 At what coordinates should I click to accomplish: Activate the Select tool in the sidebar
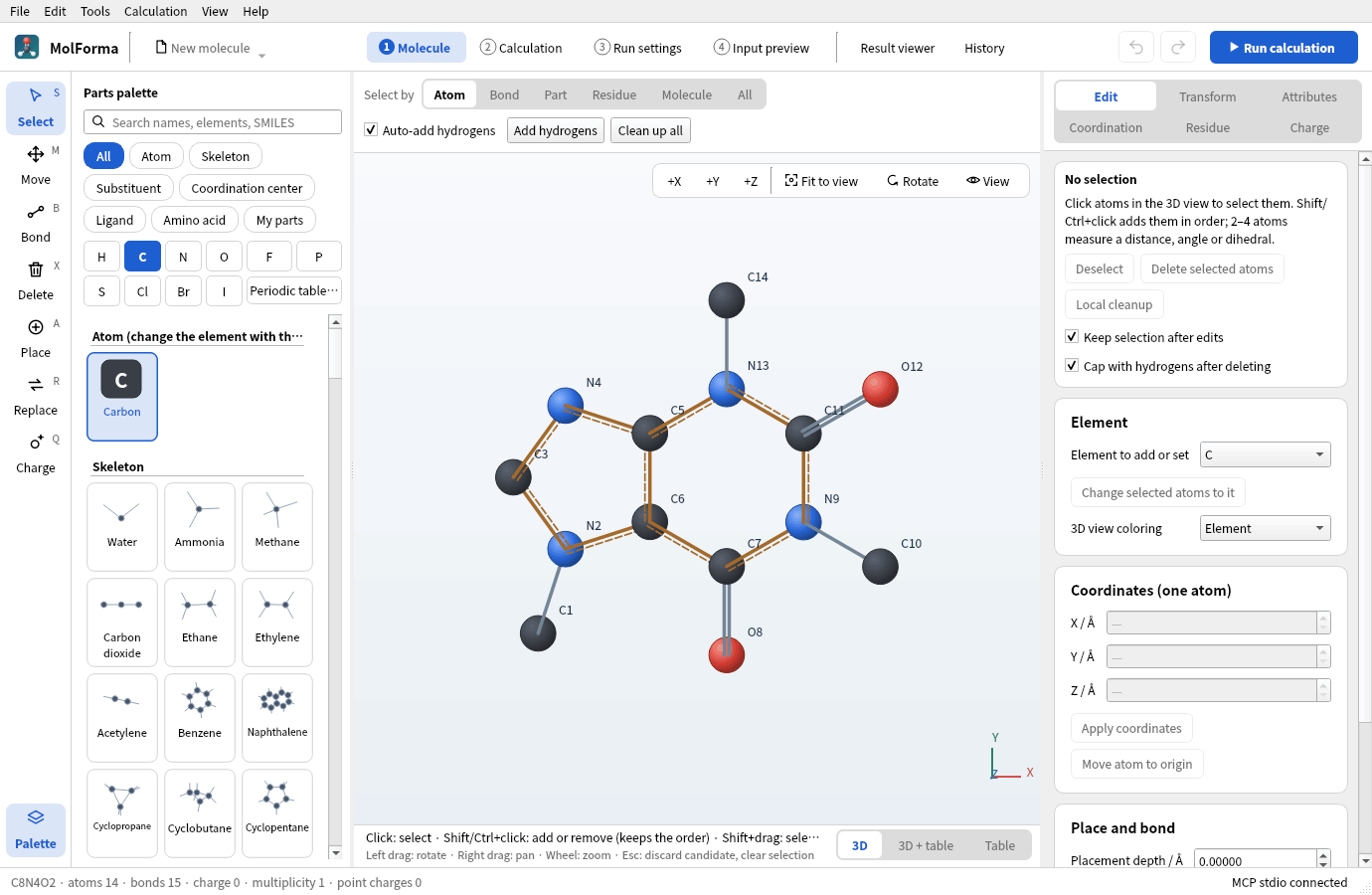coord(36,107)
